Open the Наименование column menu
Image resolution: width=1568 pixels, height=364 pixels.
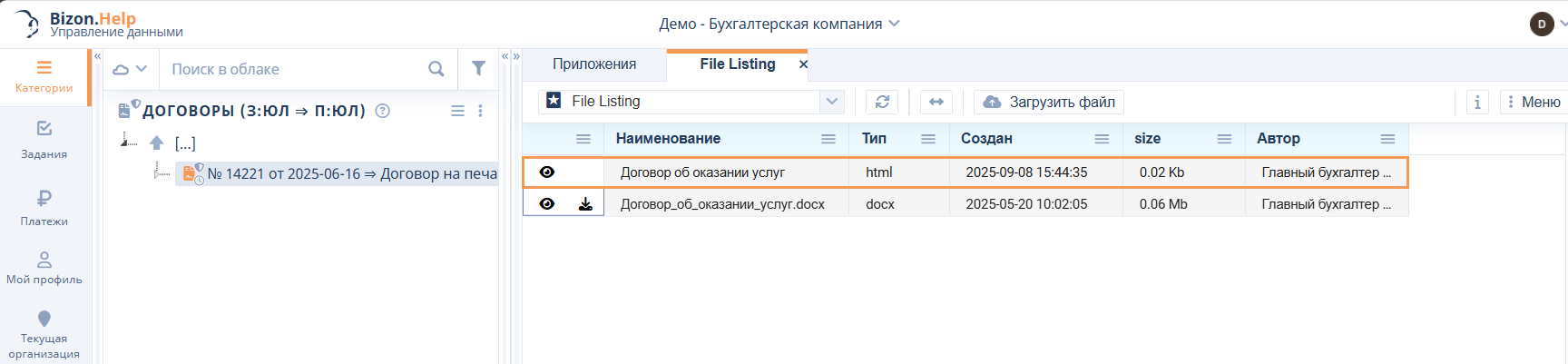(828, 139)
